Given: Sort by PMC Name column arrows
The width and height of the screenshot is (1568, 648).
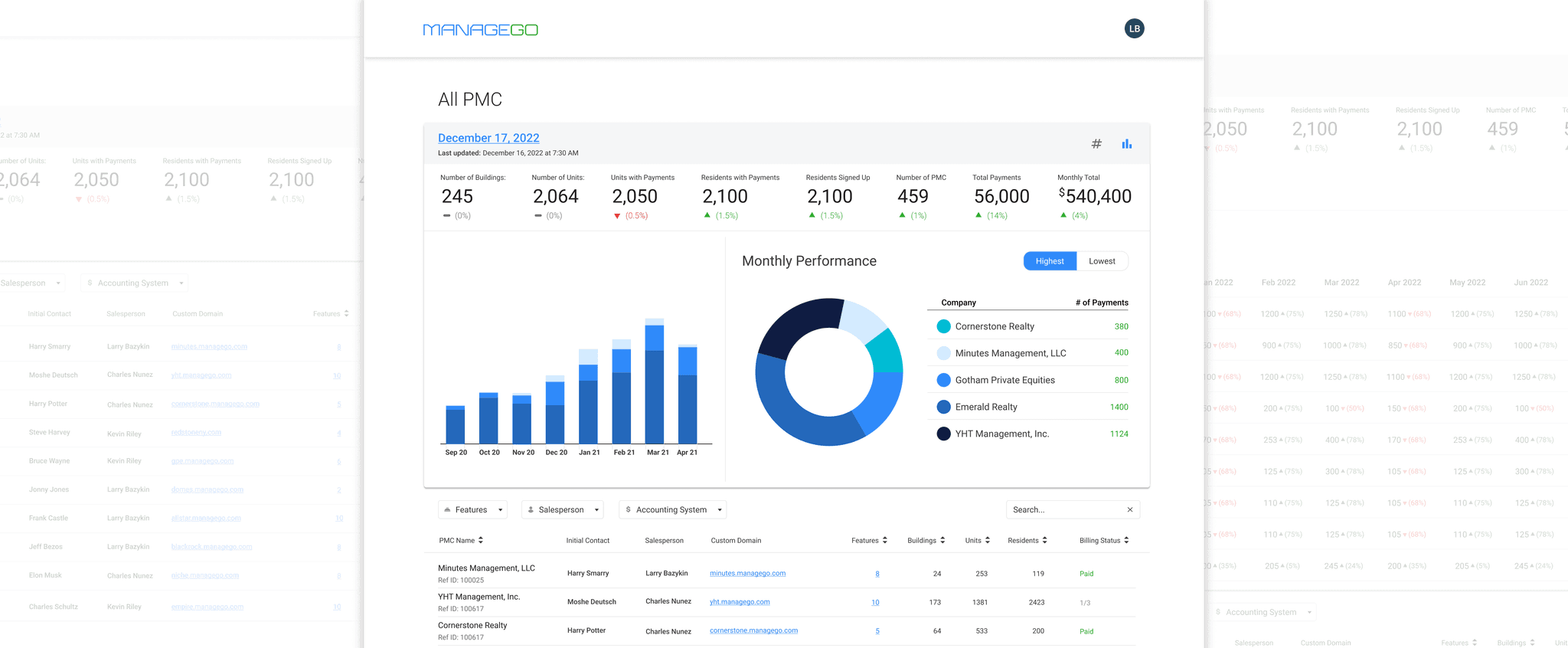Looking at the screenshot, I should (x=481, y=540).
